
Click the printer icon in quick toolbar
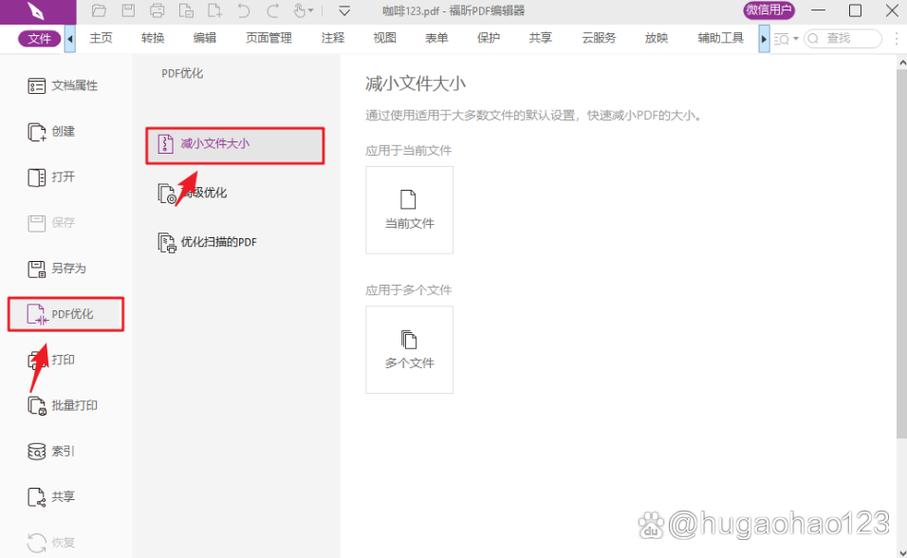157,10
